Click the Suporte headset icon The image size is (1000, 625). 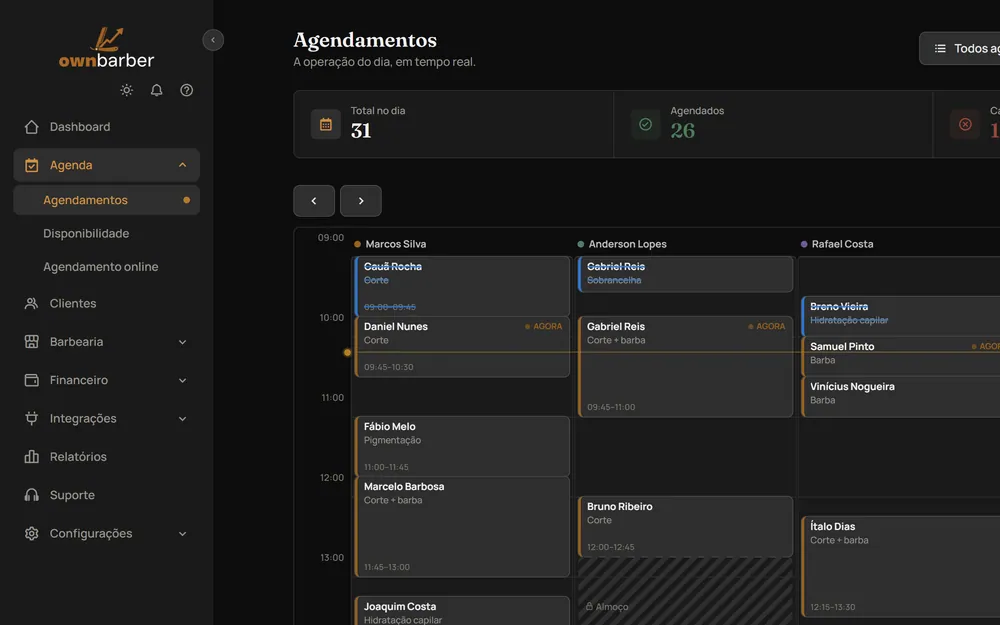tap(31, 495)
